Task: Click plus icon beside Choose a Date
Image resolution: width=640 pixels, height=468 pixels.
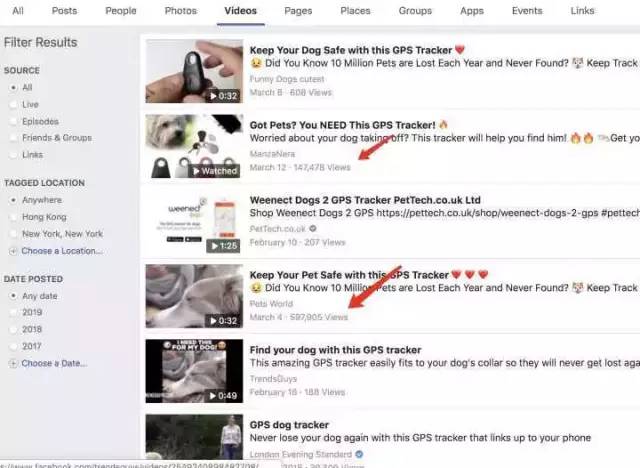Action: [13, 363]
